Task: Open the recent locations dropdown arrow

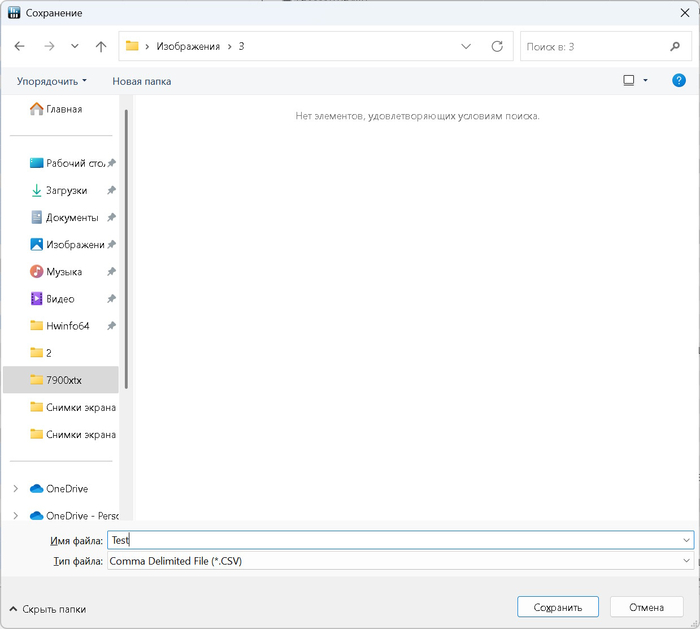Action: coord(75,46)
